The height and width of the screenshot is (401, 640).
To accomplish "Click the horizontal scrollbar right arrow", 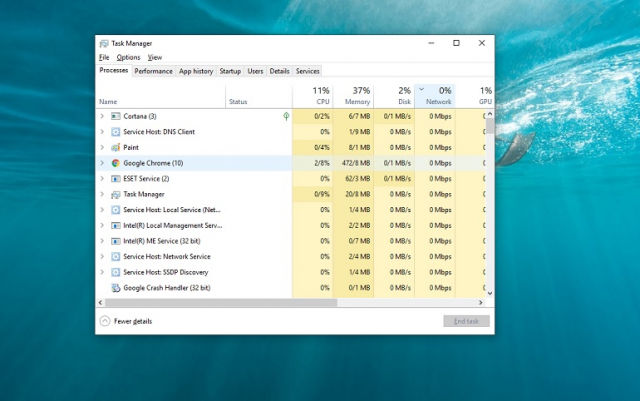I will point(480,303).
